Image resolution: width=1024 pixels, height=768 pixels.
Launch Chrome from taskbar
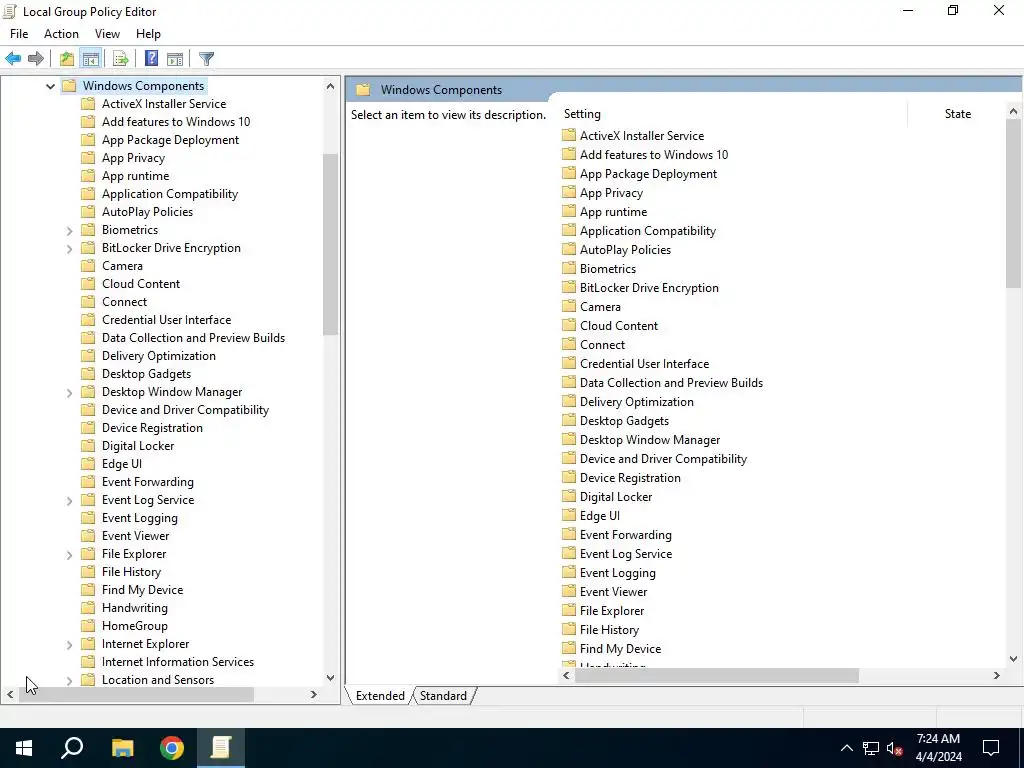(172, 748)
